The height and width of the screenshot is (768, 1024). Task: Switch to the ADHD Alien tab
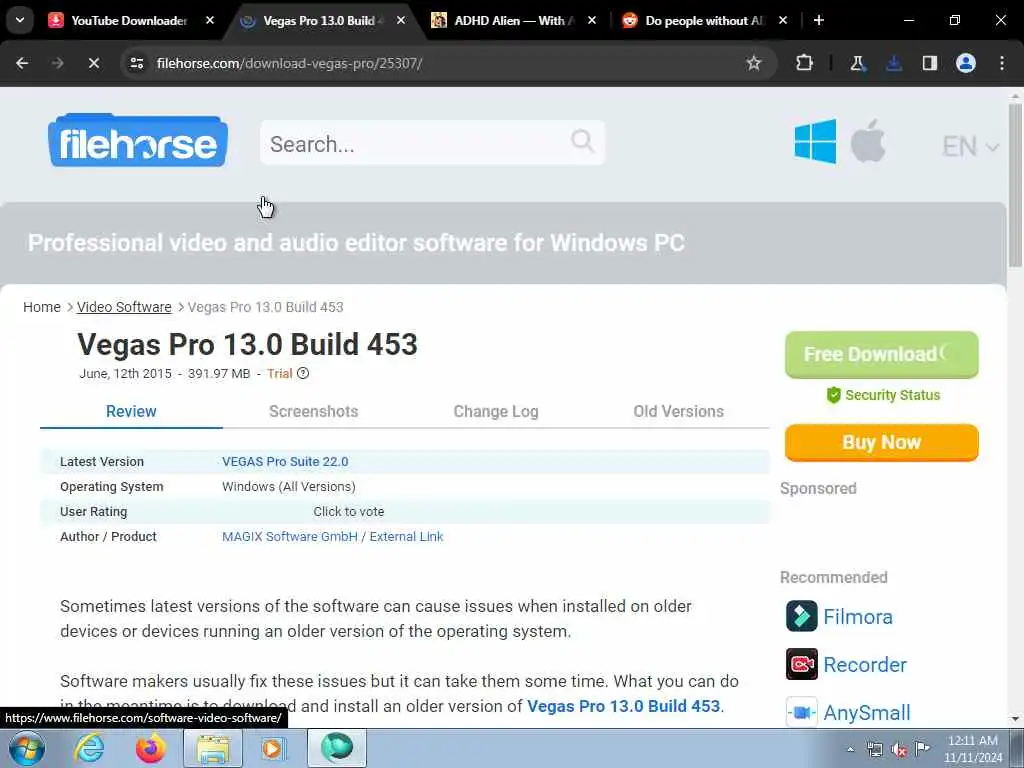pos(513,21)
